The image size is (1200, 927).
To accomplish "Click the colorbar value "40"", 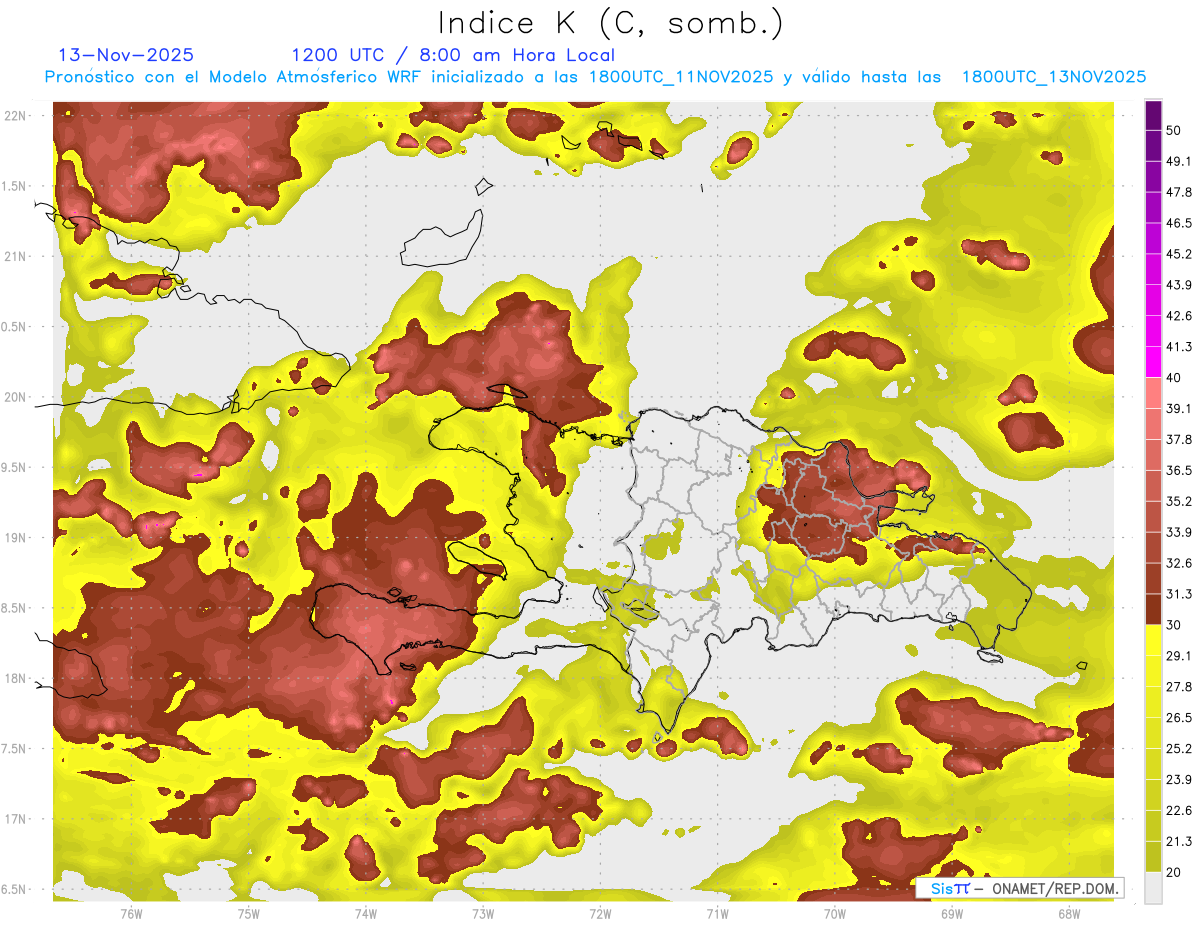I will (x=1174, y=377).
